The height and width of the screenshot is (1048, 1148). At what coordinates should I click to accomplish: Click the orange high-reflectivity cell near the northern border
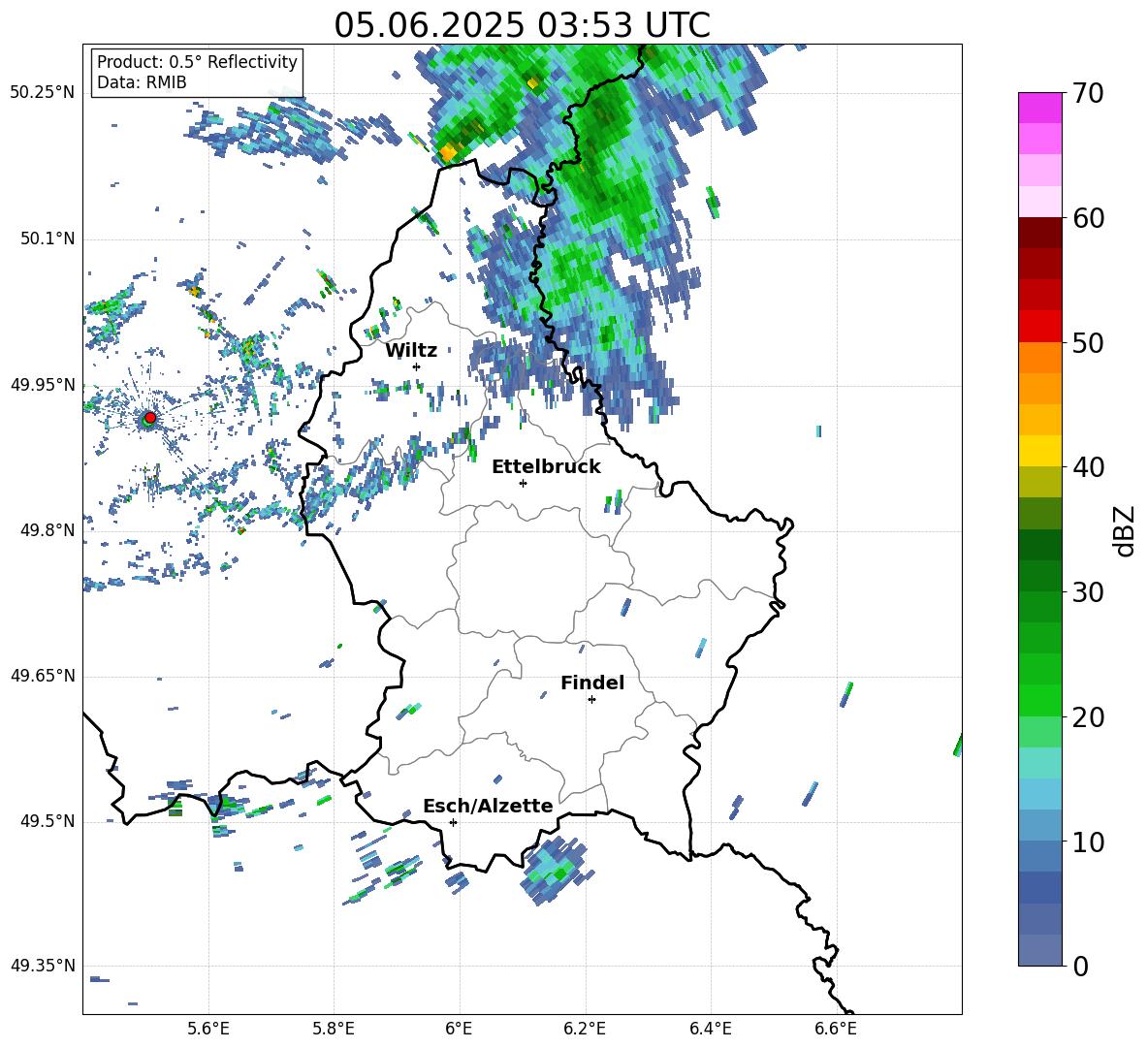coord(447,152)
